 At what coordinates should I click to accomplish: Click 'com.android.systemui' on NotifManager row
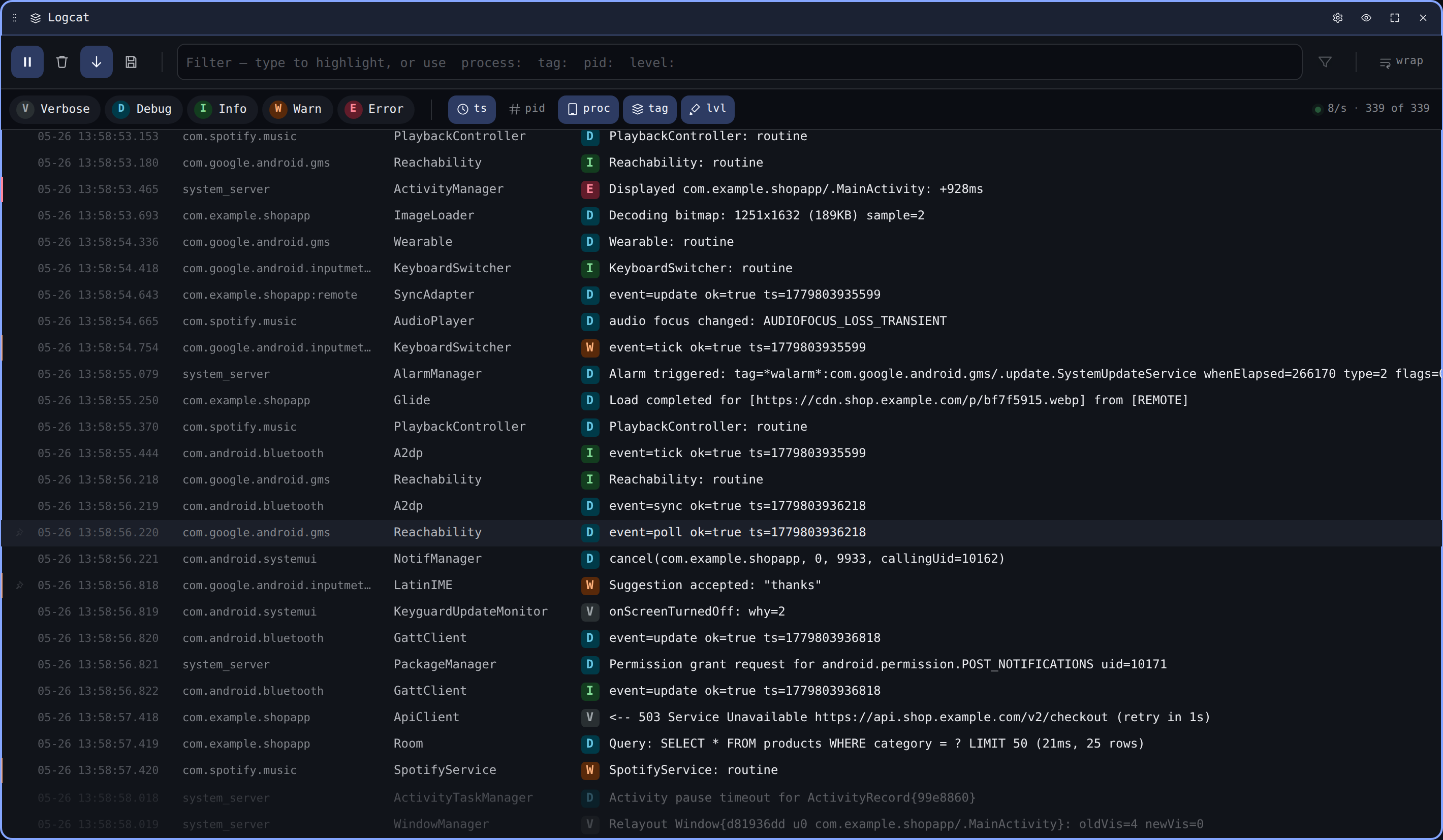pyautogui.click(x=249, y=559)
